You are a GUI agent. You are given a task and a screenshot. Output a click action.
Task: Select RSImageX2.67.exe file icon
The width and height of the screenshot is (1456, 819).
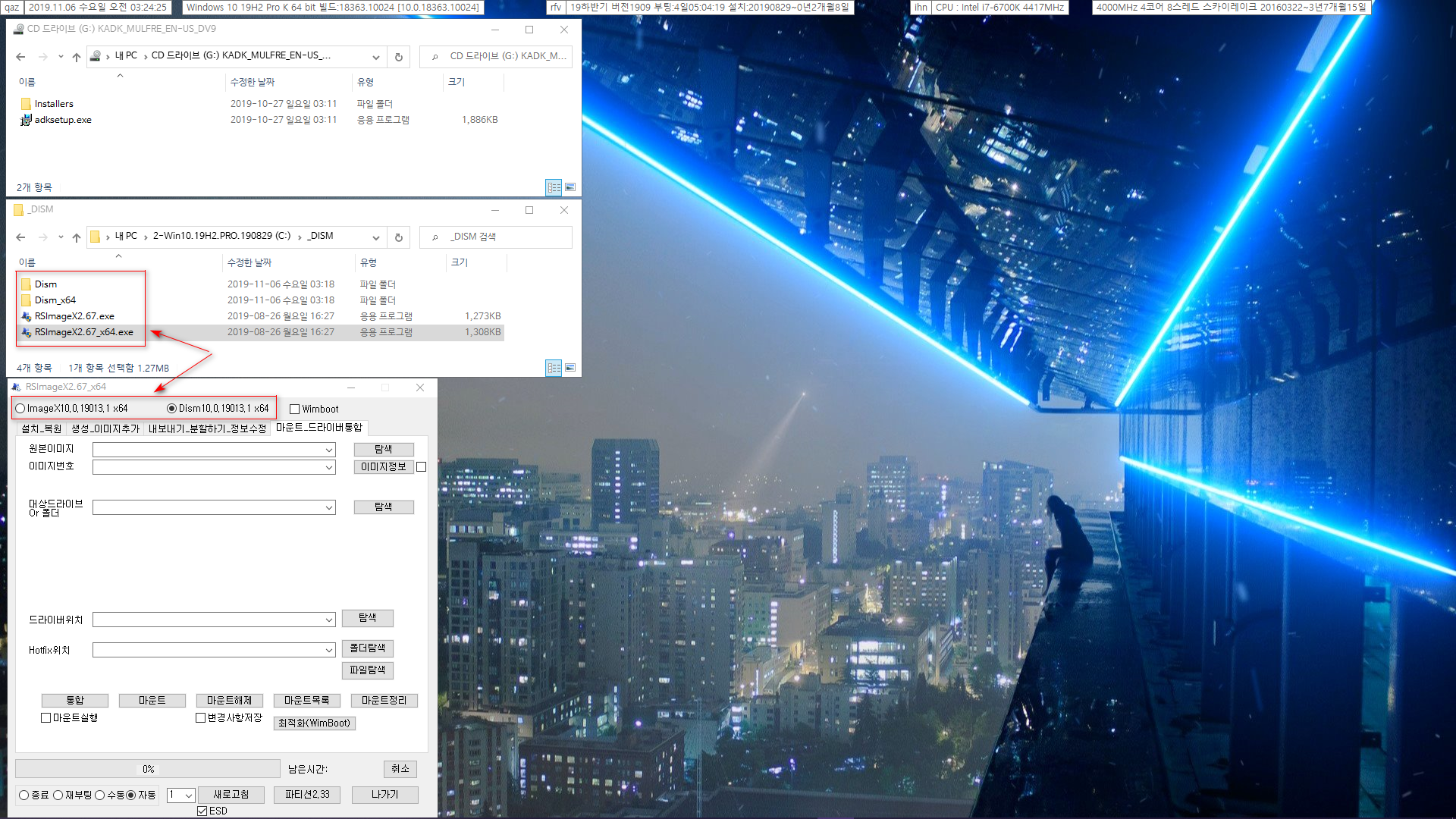pos(26,316)
